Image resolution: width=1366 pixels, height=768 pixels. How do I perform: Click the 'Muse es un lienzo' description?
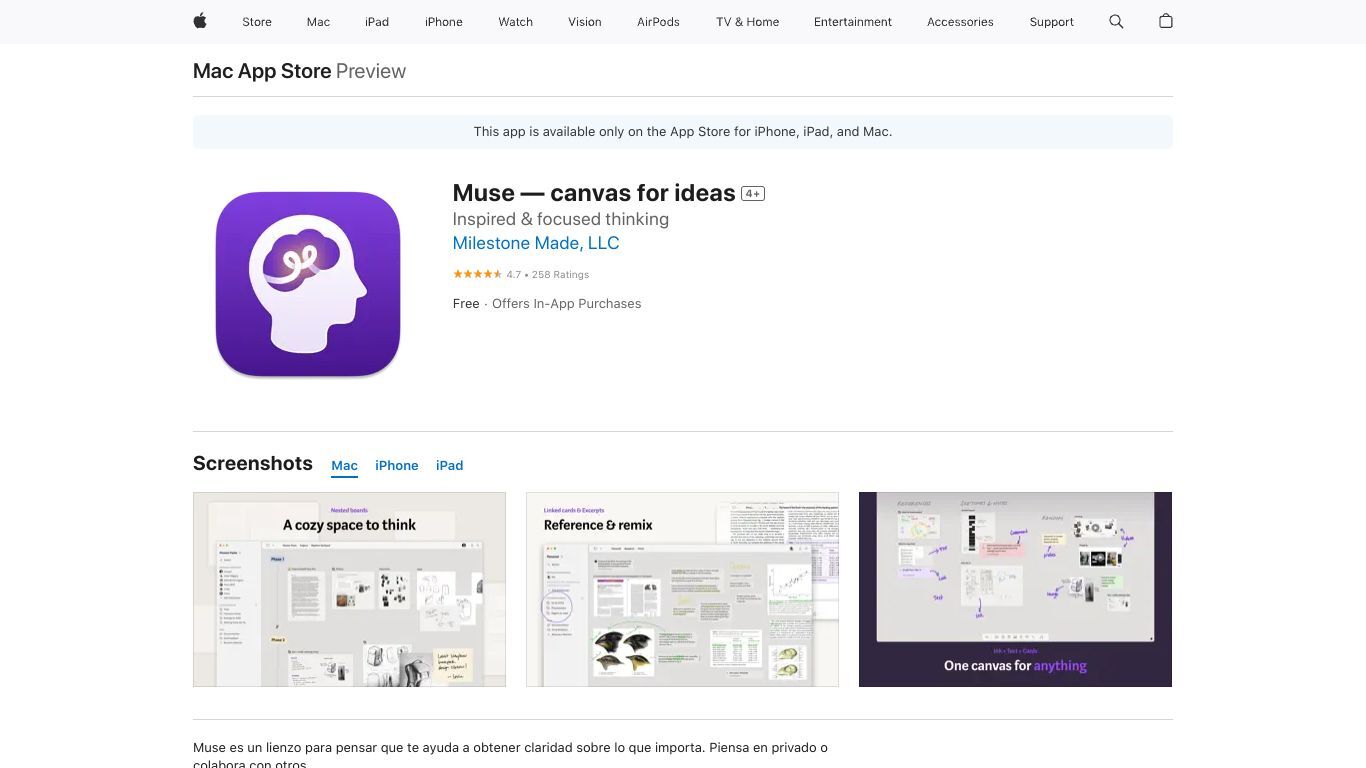tap(510, 755)
